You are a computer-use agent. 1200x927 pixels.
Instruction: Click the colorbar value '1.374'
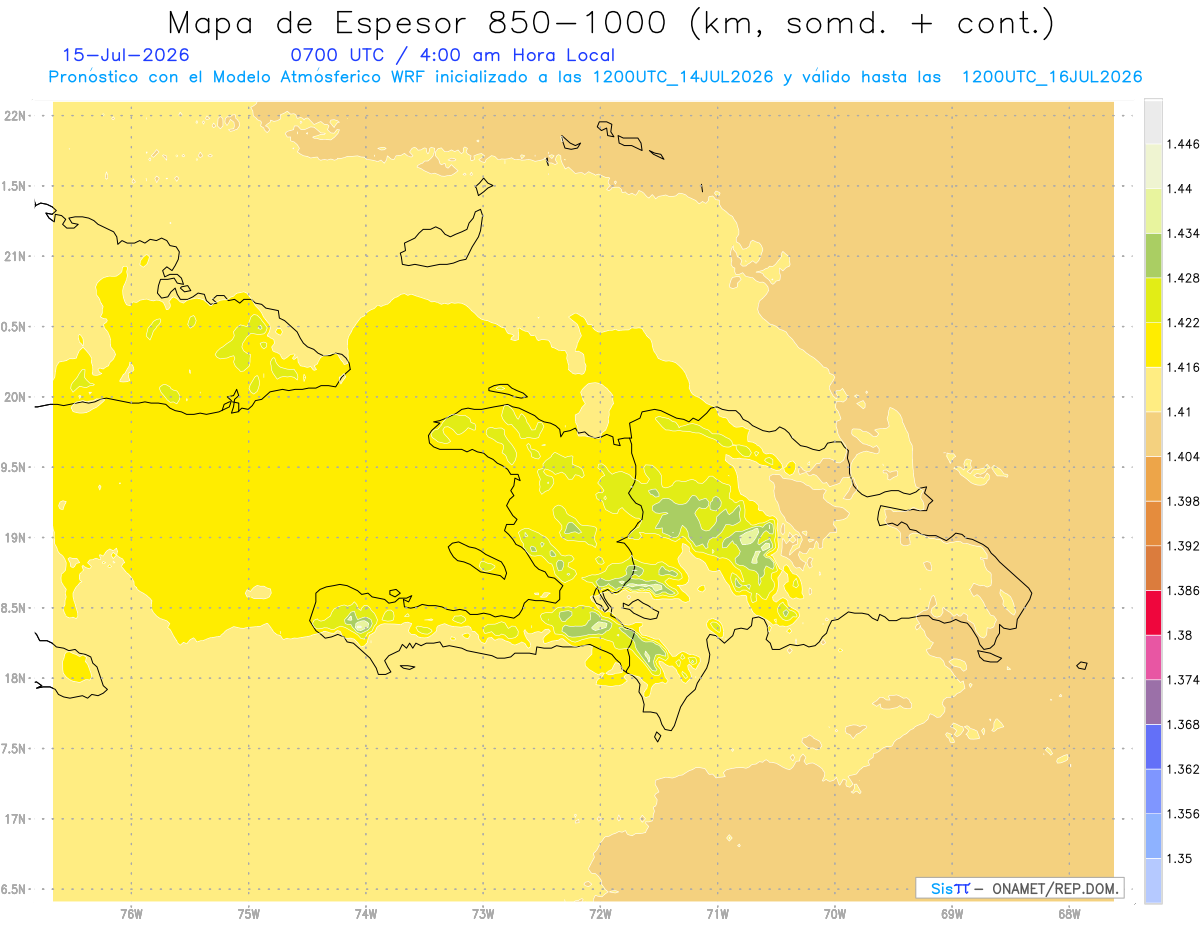(1182, 680)
